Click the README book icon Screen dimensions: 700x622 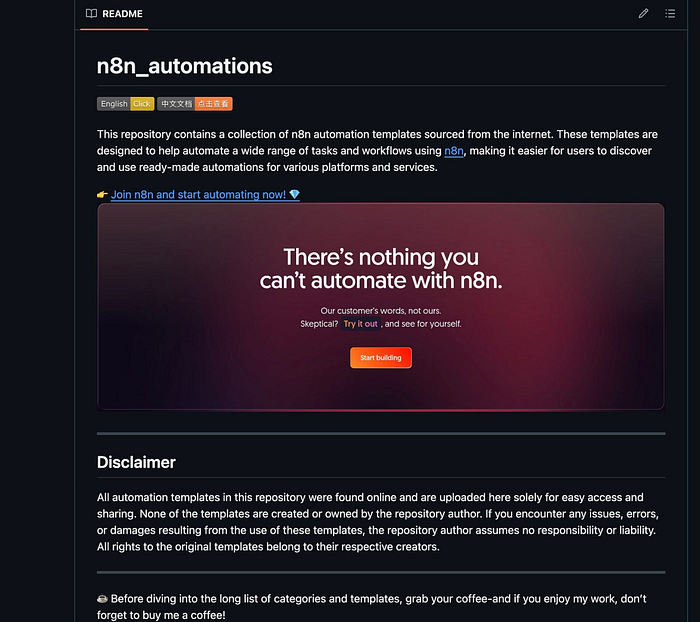(x=91, y=13)
